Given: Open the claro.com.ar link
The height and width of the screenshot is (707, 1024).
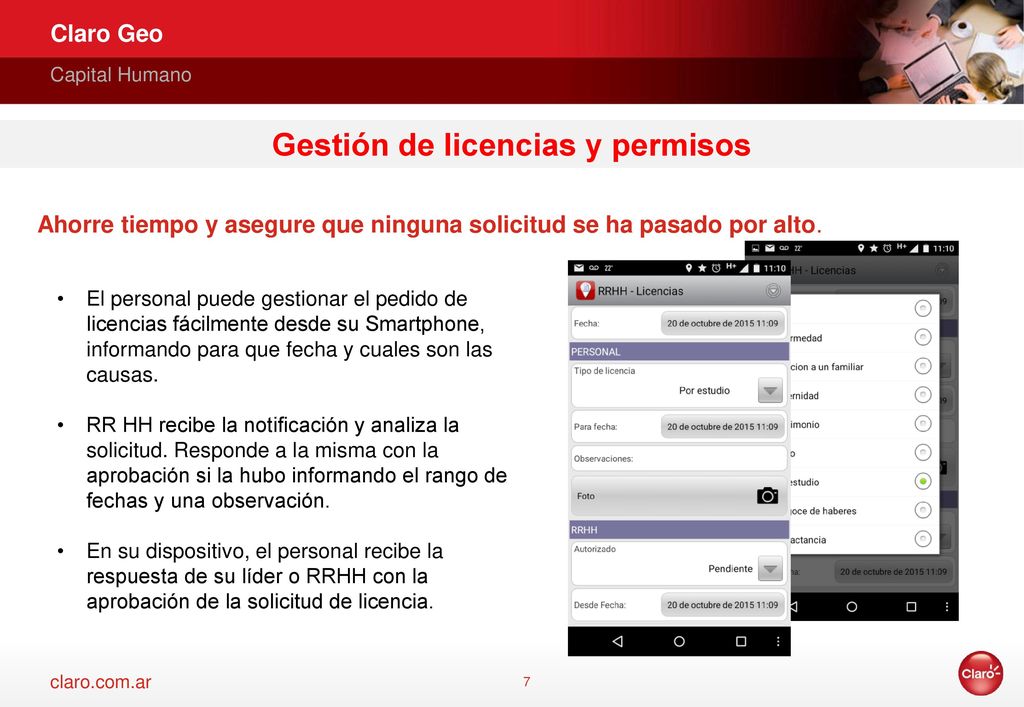Looking at the screenshot, I should (x=101, y=682).
